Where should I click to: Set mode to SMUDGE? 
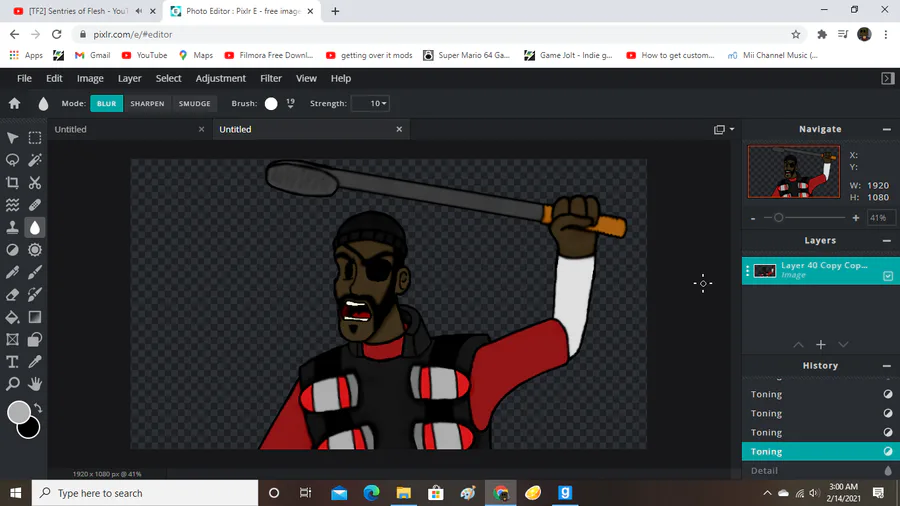point(195,103)
